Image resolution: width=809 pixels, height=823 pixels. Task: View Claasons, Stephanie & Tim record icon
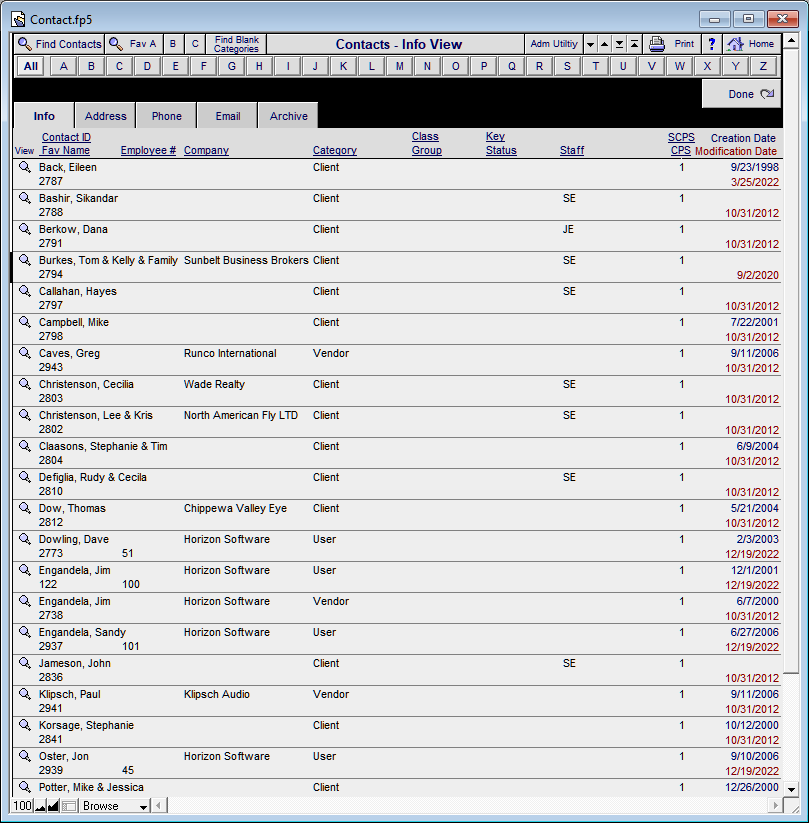coord(25,446)
